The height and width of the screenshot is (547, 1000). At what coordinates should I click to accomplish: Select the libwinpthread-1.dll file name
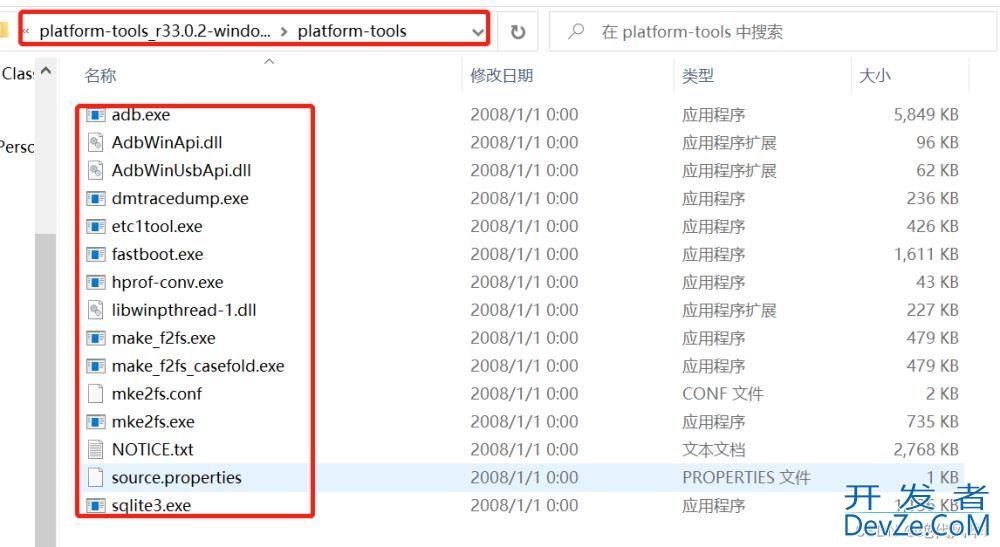[184, 310]
